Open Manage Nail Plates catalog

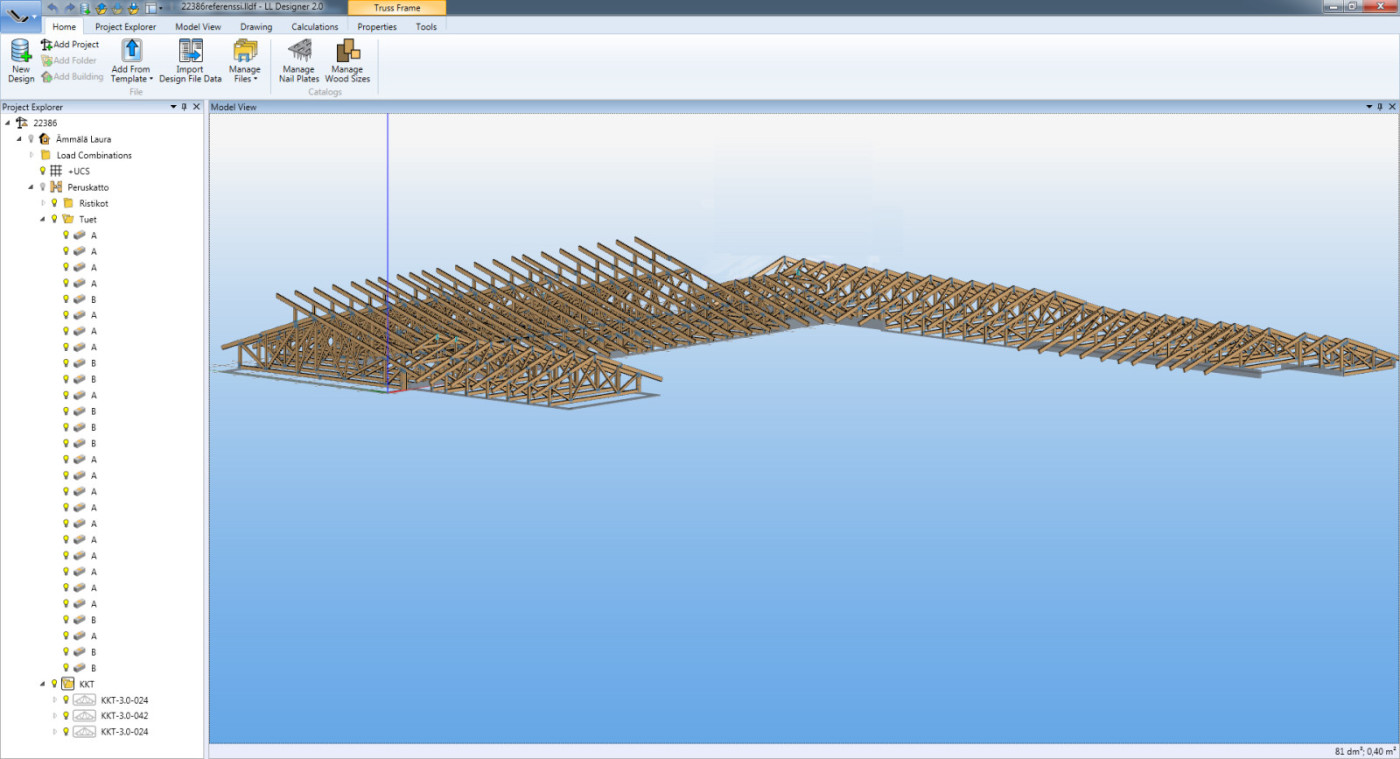click(298, 52)
